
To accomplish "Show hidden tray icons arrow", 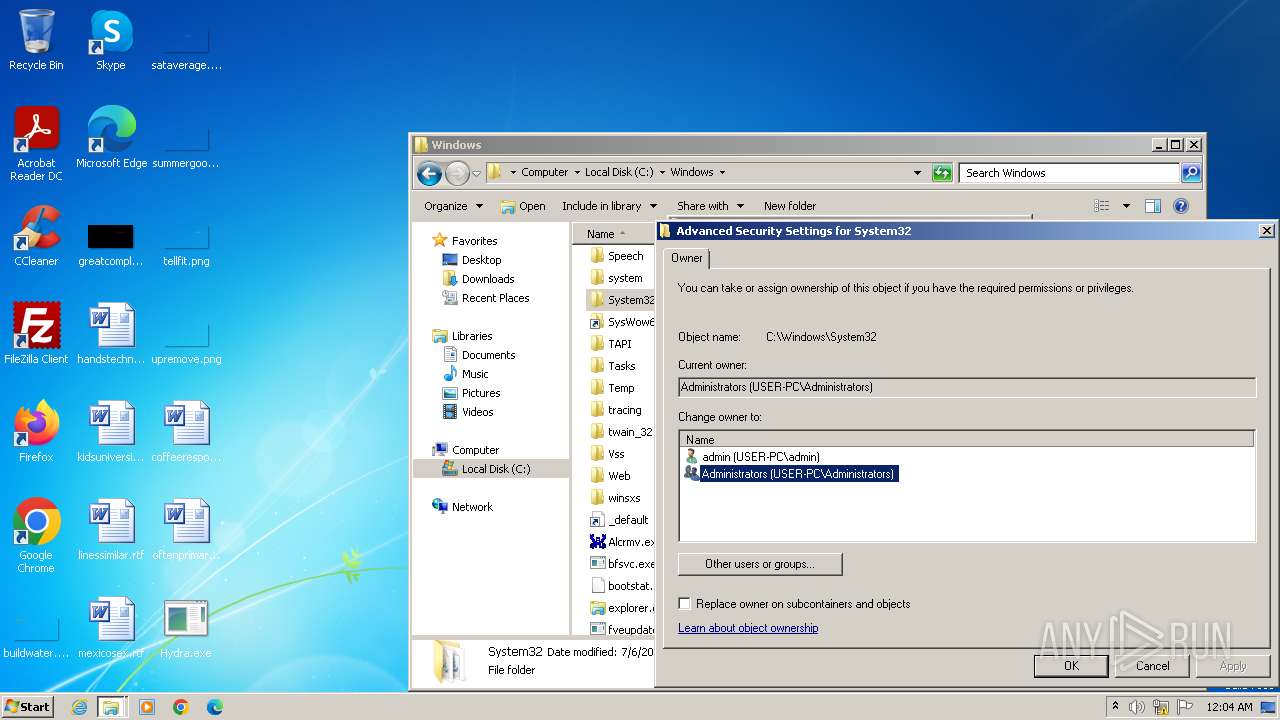I will coord(1115,707).
